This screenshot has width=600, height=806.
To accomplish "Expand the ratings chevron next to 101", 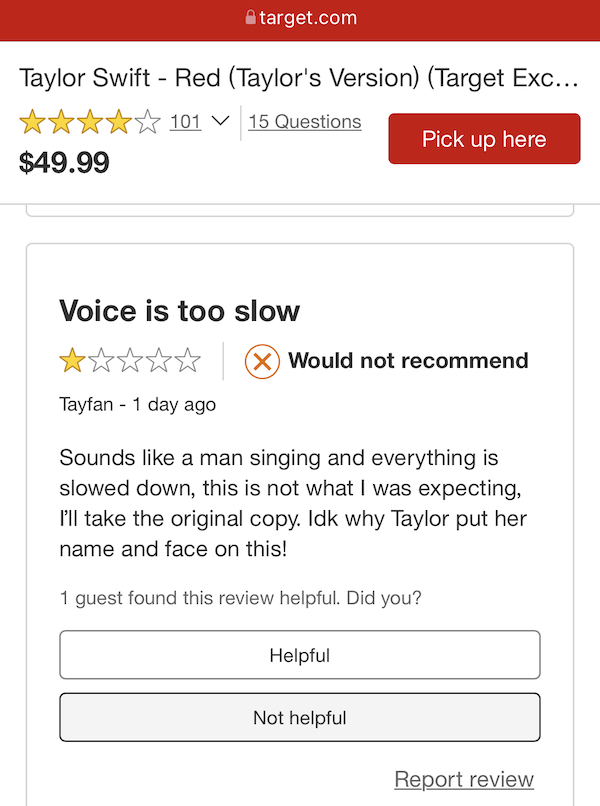I will (220, 121).
